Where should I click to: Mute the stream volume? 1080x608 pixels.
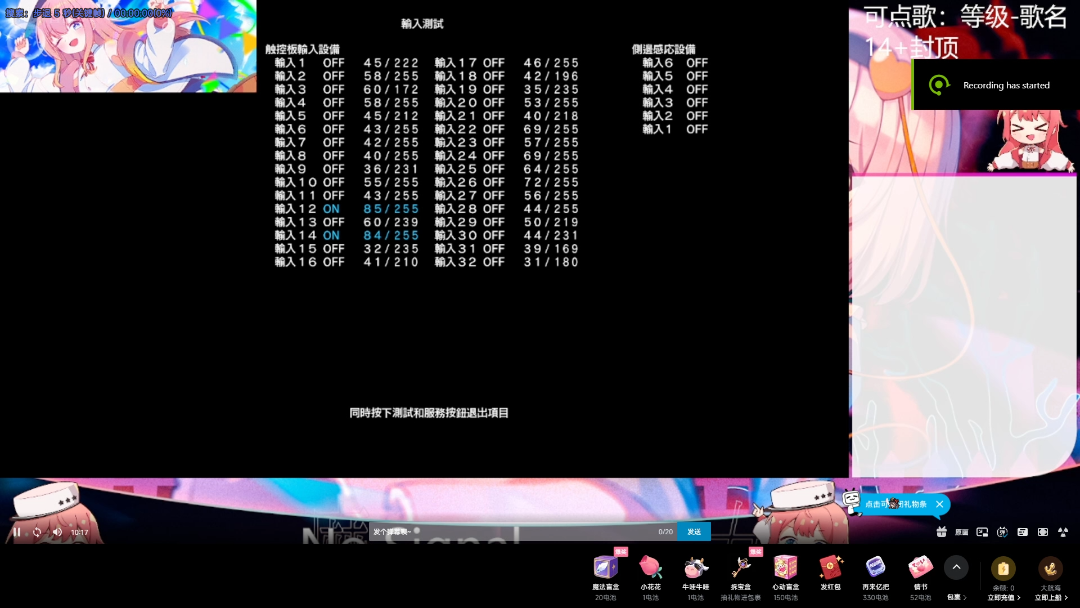(x=57, y=531)
